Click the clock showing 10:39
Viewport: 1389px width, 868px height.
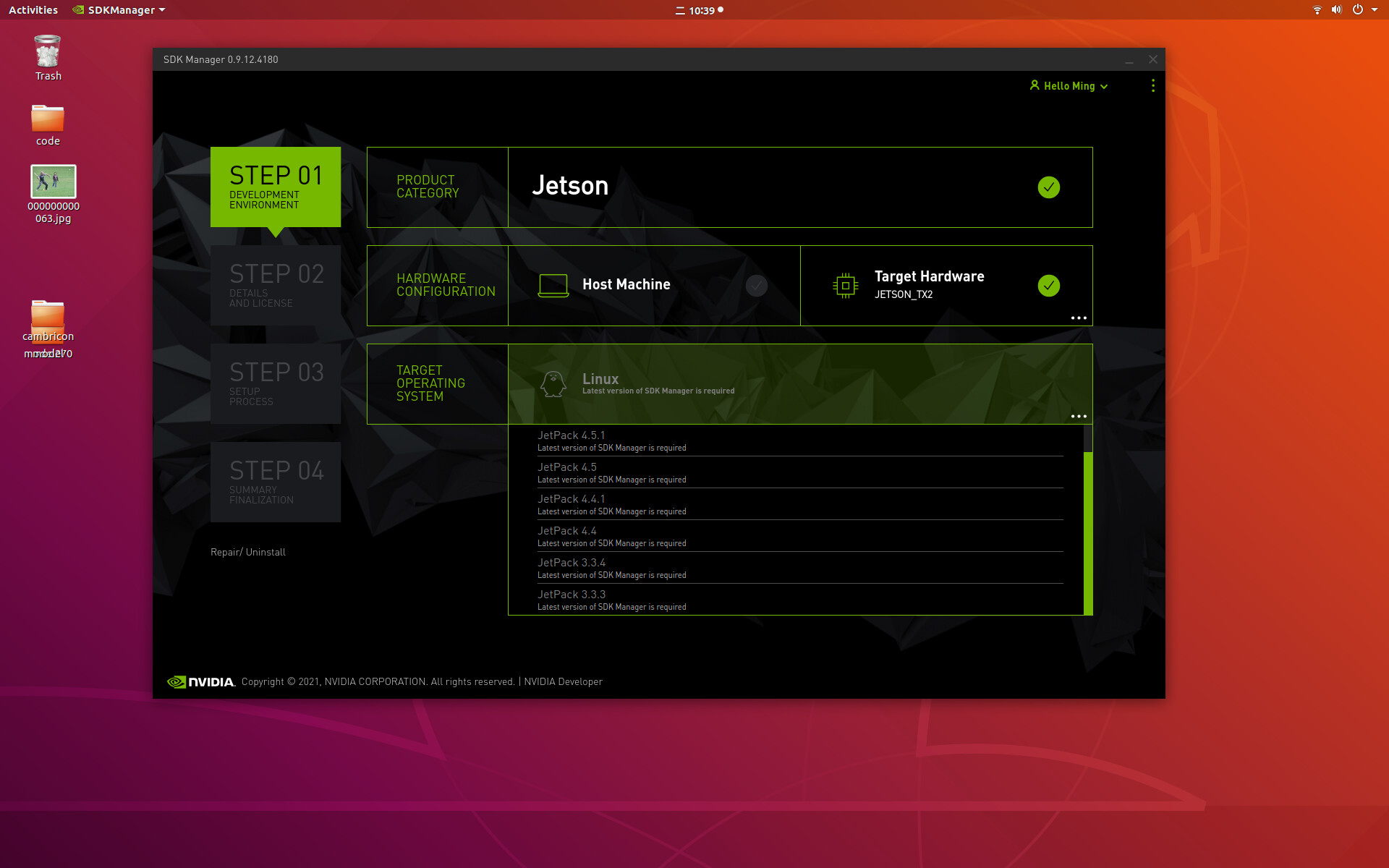tap(701, 10)
